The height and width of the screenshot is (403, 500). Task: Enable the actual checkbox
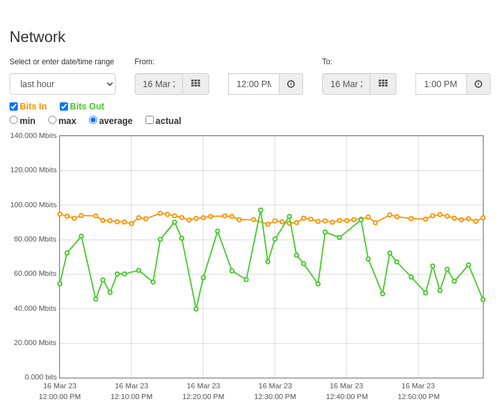point(150,120)
